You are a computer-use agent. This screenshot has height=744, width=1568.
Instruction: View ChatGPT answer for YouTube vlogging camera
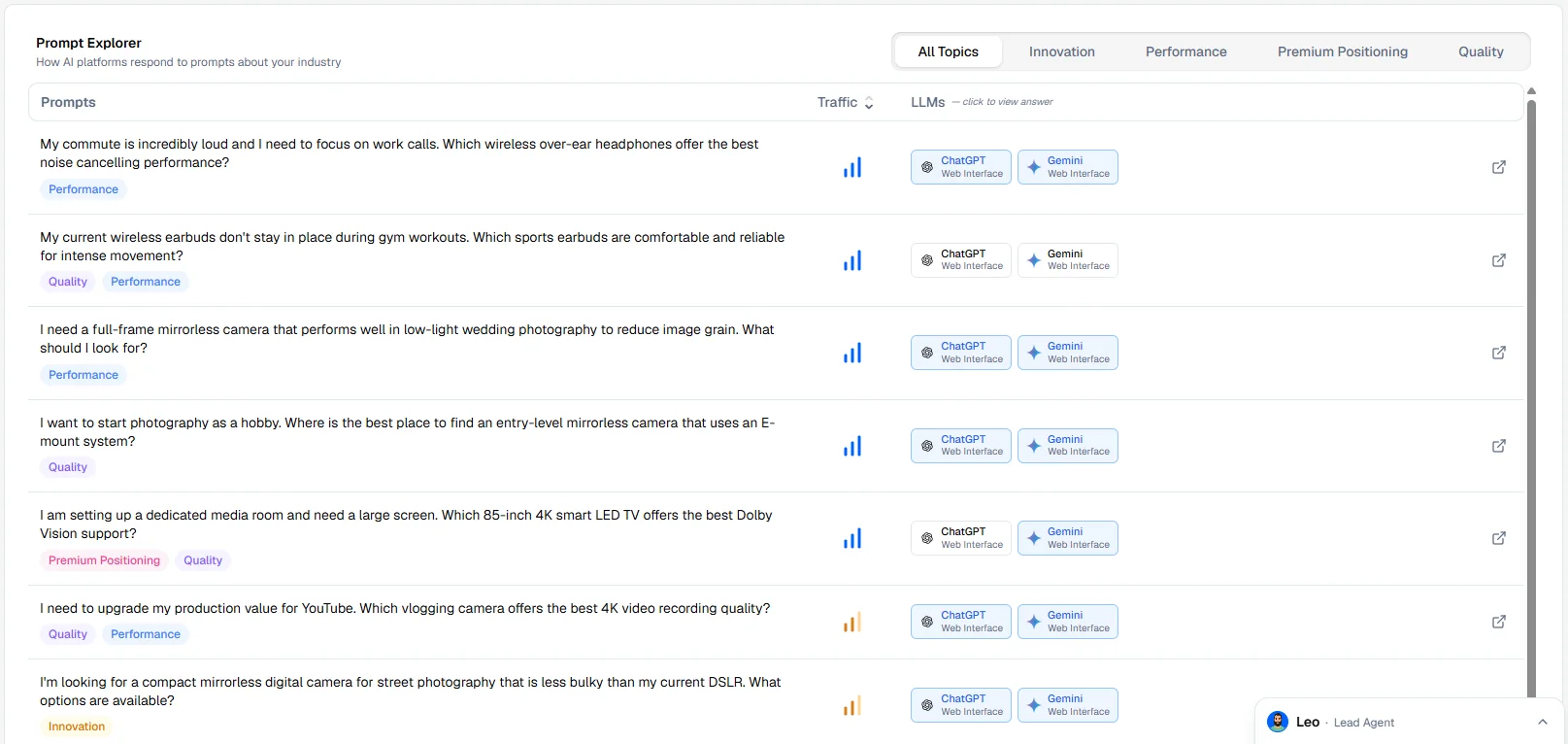(x=961, y=622)
